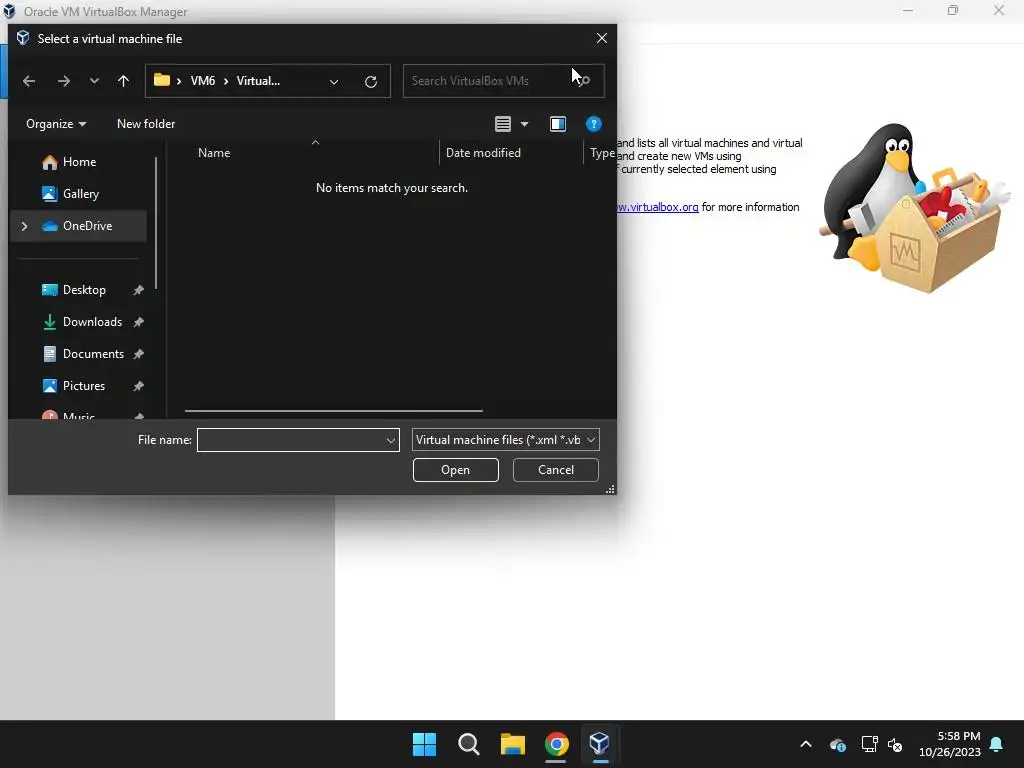Change the view layout icon

503,124
